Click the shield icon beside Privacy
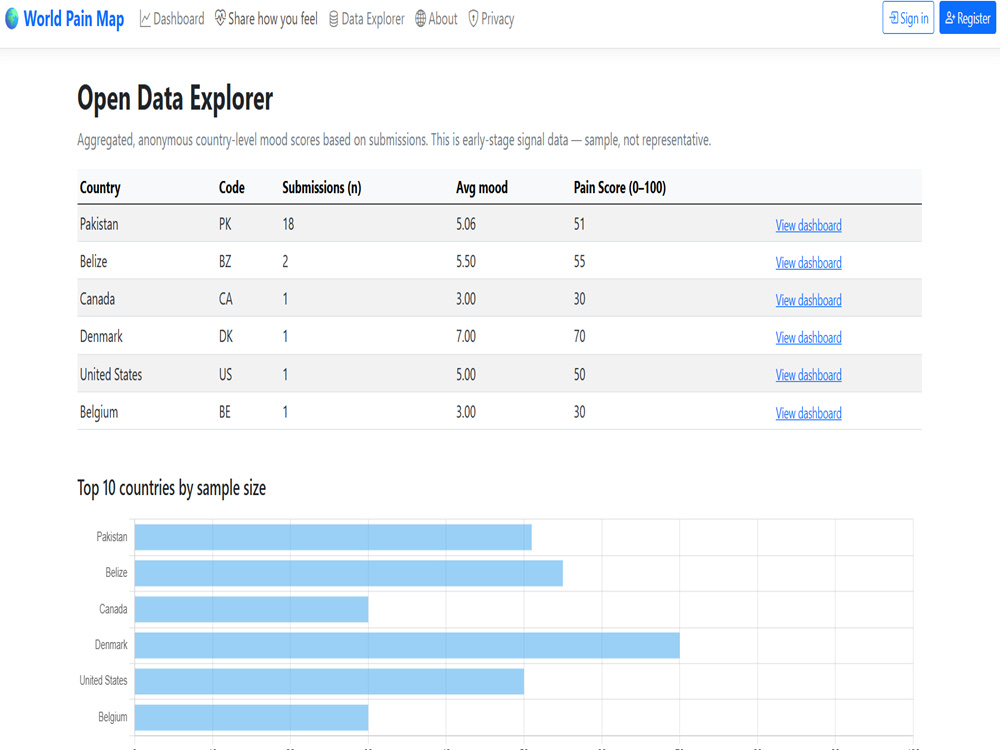The image size is (1000, 750). coord(473,19)
